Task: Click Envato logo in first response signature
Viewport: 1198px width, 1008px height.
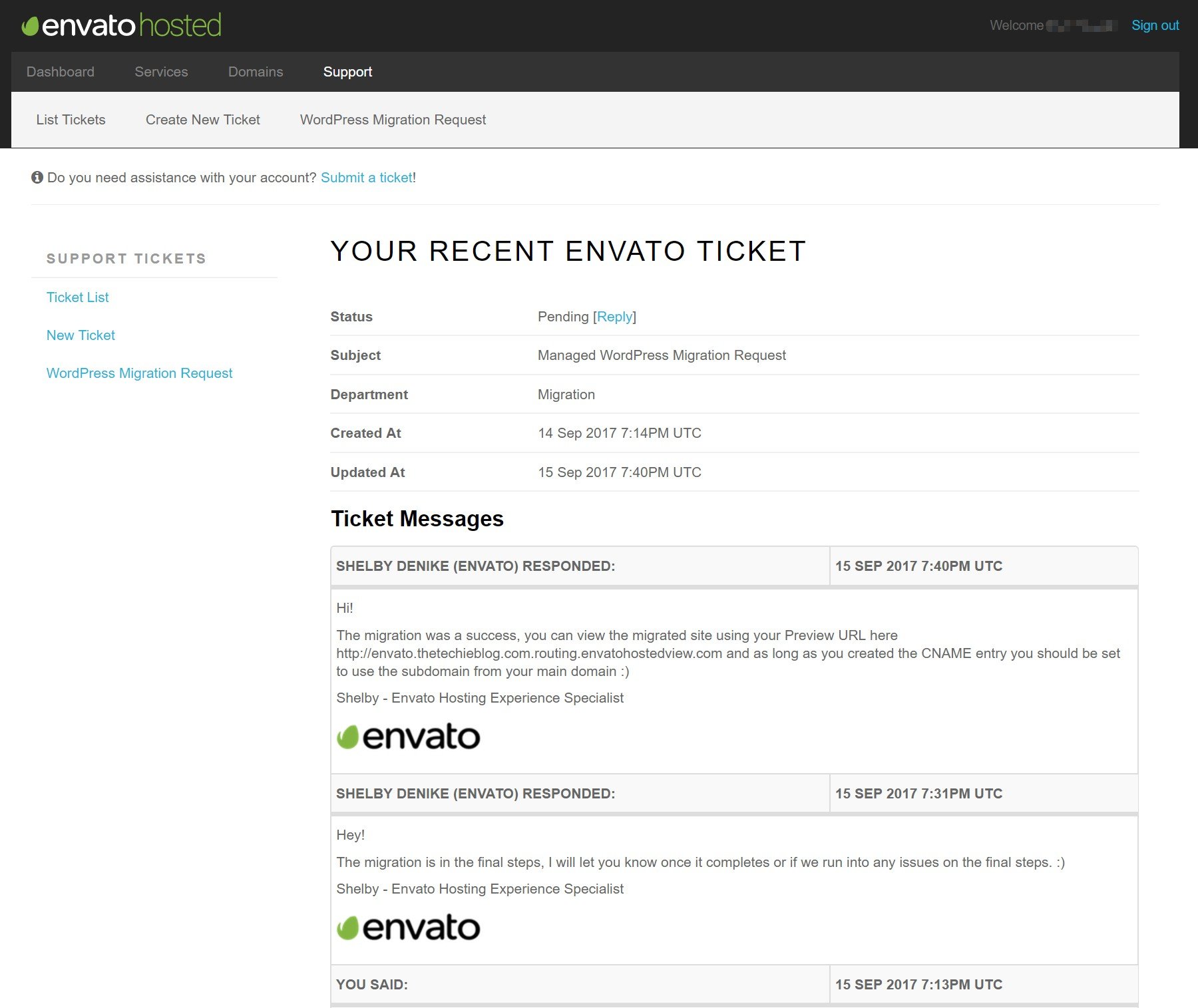Action: (408, 737)
